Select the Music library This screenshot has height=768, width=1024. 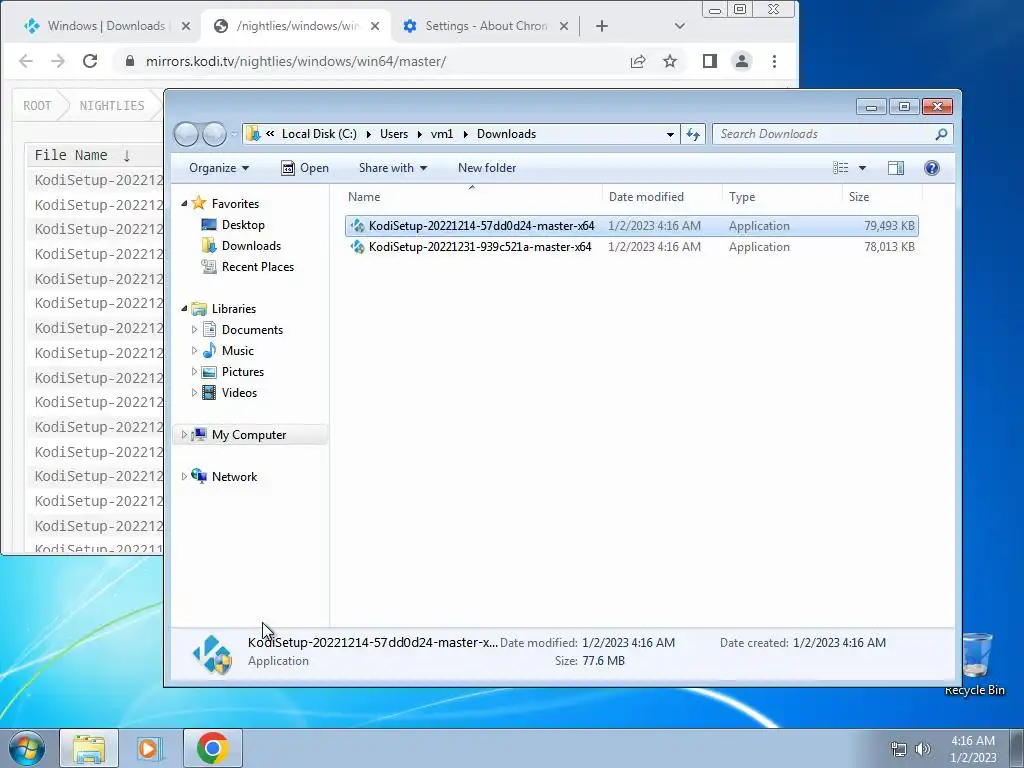pyautogui.click(x=238, y=351)
